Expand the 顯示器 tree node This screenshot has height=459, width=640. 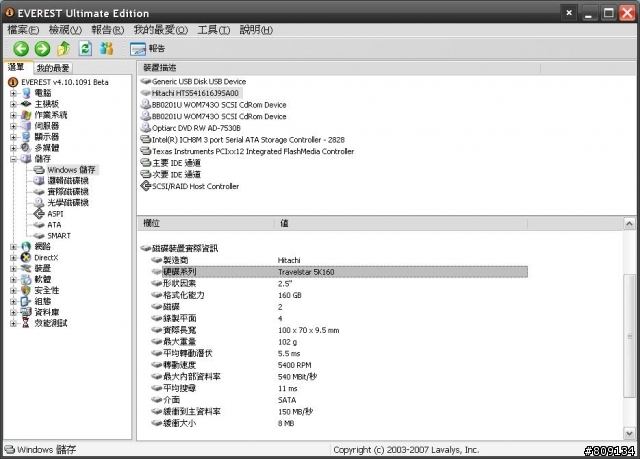(13, 137)
